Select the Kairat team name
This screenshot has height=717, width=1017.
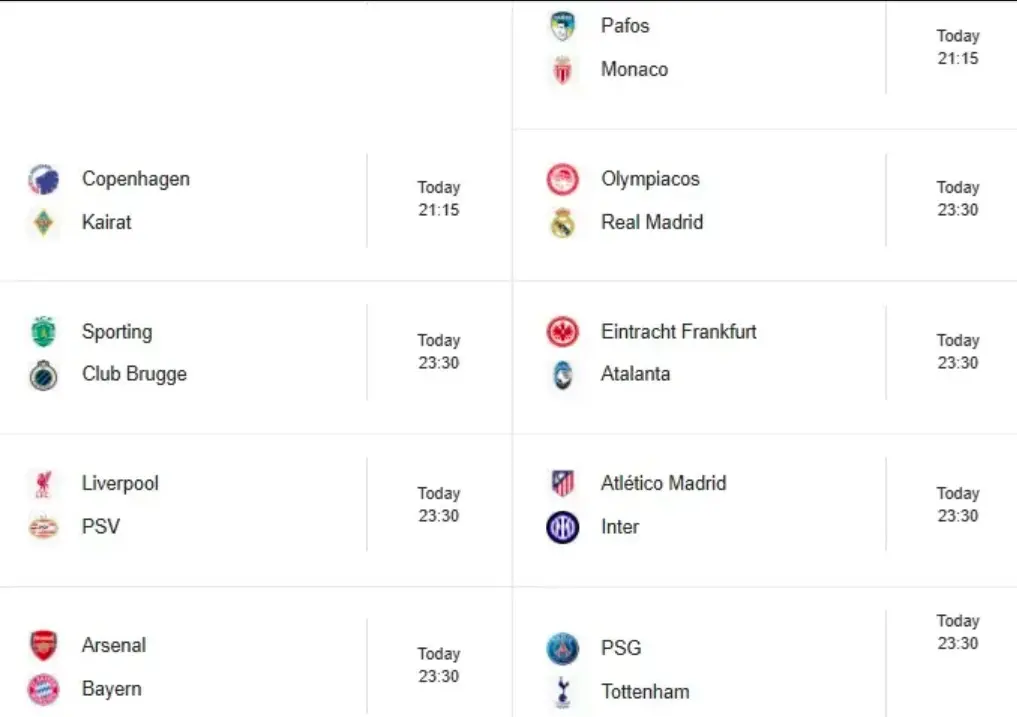pyautogui.click(x=107, y=222)
